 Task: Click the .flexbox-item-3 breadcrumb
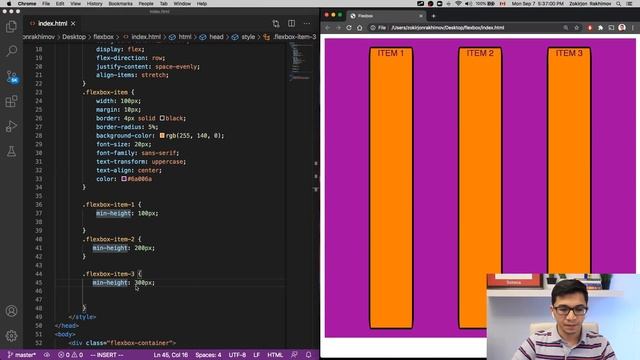tap(291, 37)
